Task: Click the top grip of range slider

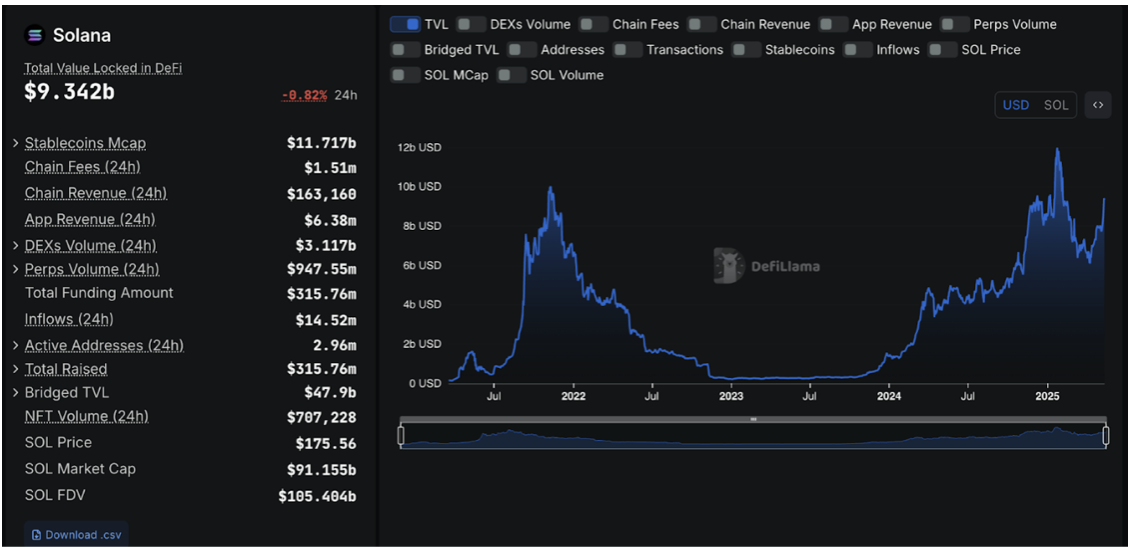Action: (753, 418)
